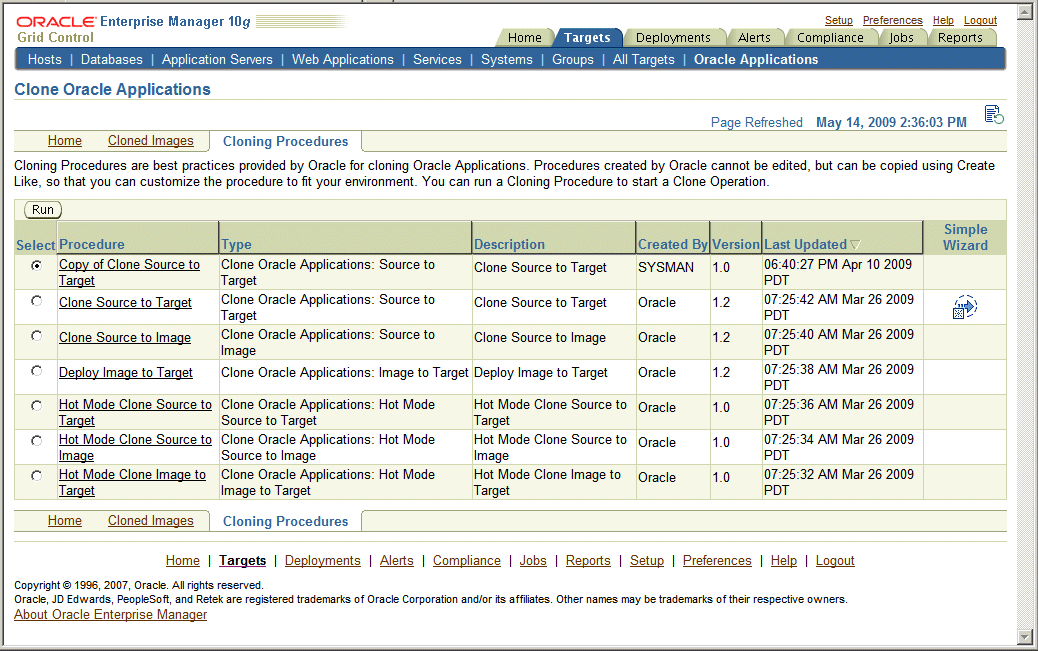
Task: Click footer Reports link
Action: tap(588, 561)
